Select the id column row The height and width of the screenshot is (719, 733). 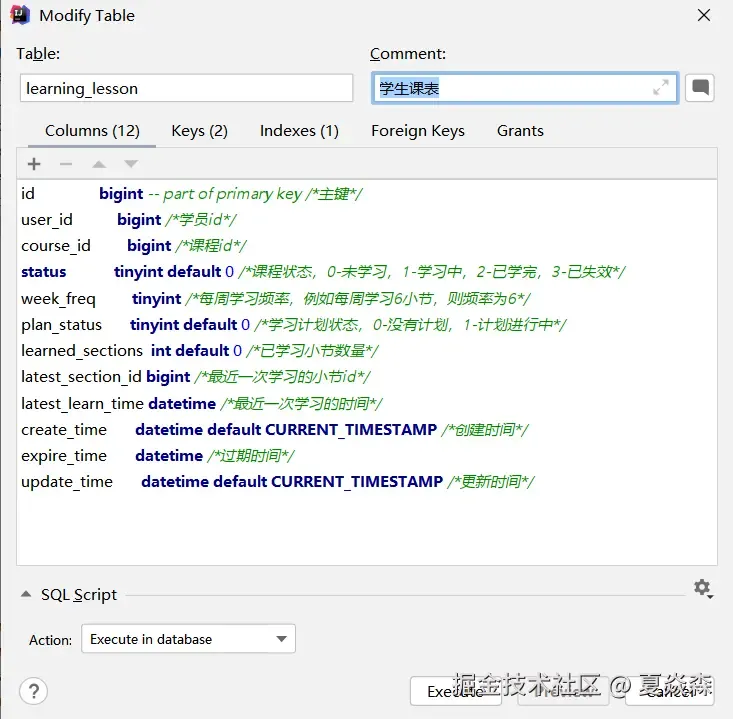366,194
